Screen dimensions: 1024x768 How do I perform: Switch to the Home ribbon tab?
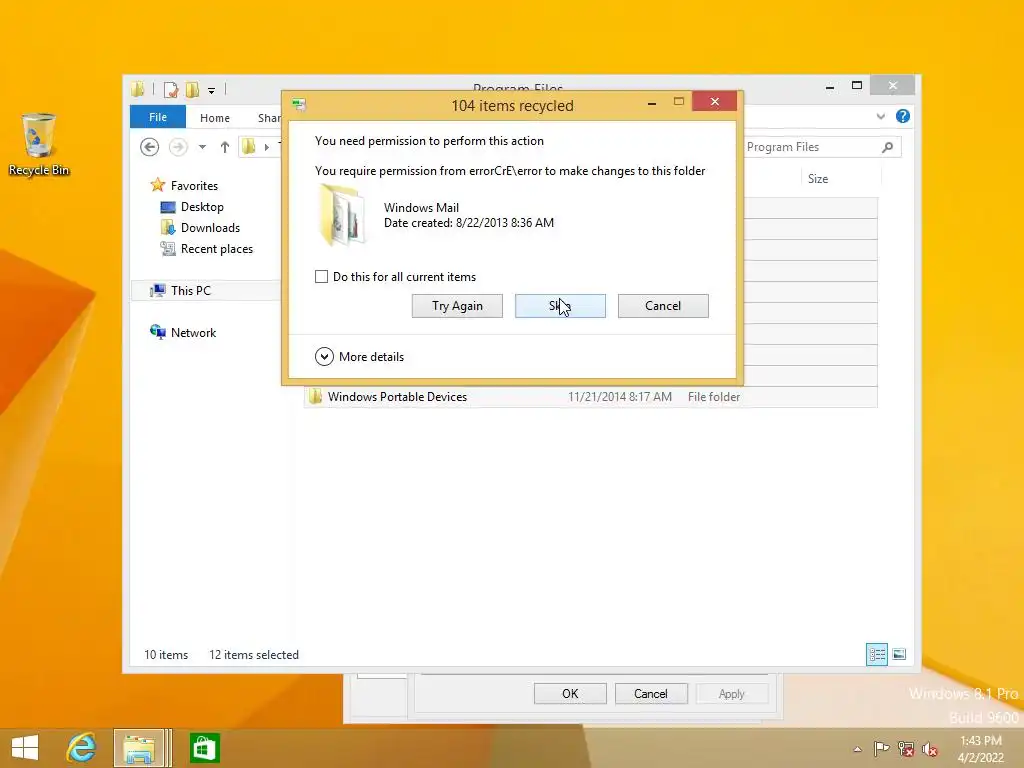click(x=214, y=118)
